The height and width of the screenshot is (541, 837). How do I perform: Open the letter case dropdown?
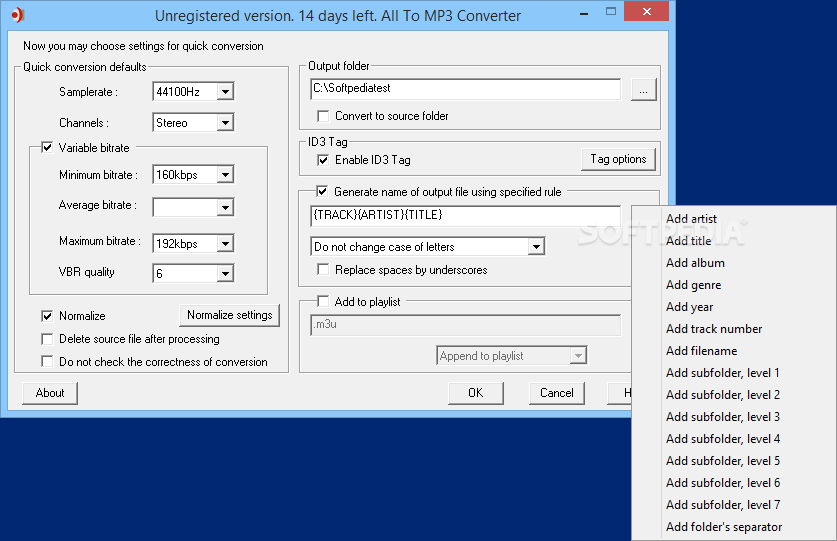(536, 247)
